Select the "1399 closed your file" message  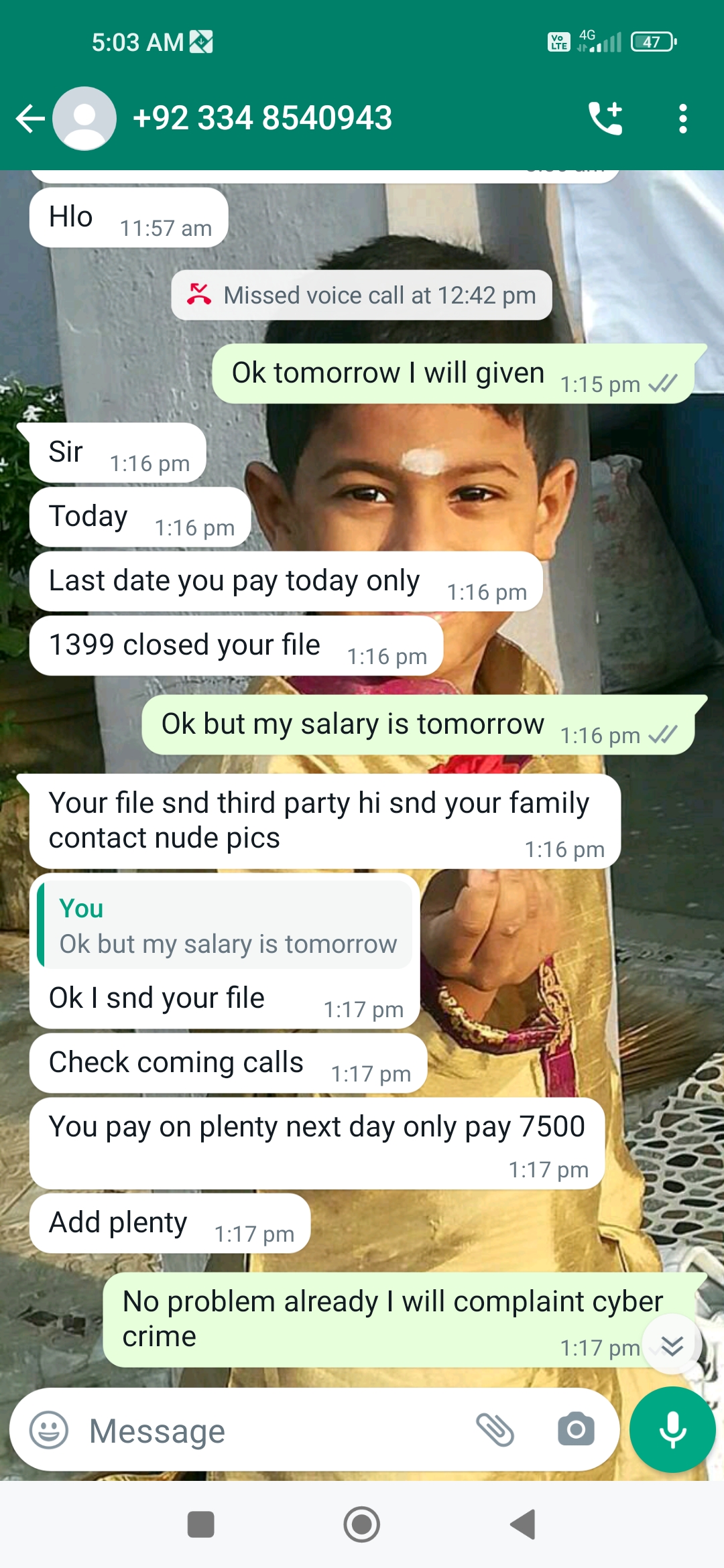pos(237,646)
